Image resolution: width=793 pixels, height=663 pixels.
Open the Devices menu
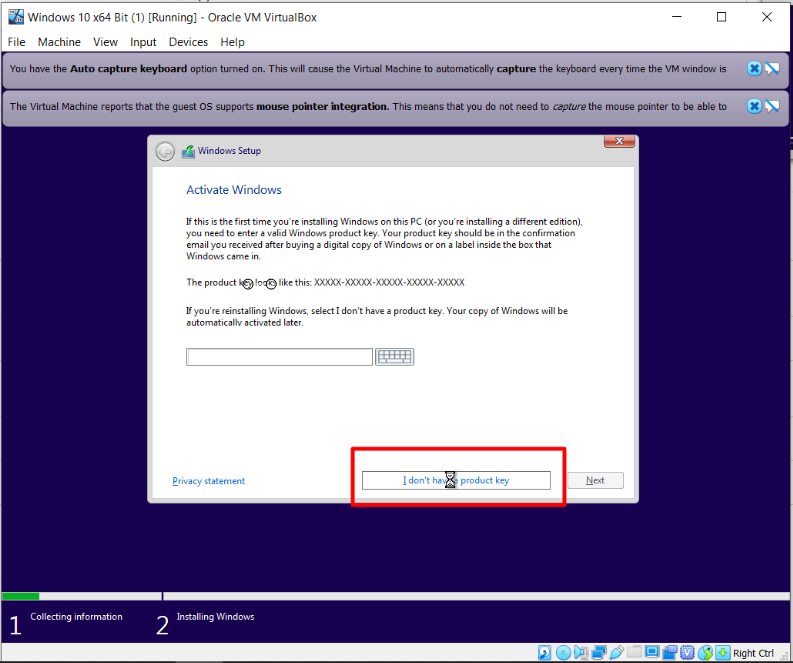[x=188, y=42]
